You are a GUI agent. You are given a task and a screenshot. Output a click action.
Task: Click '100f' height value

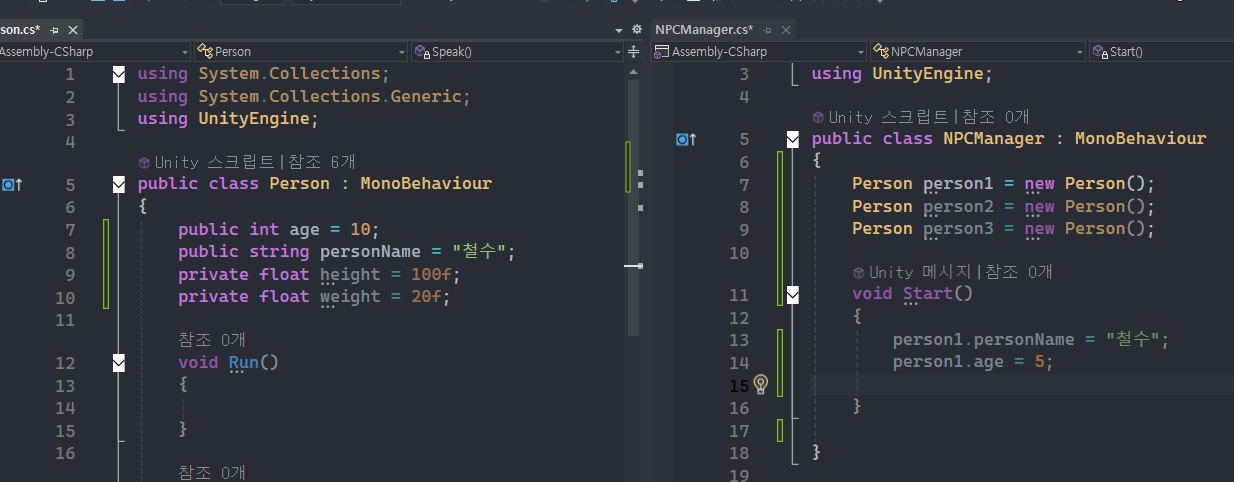[431, 274]
